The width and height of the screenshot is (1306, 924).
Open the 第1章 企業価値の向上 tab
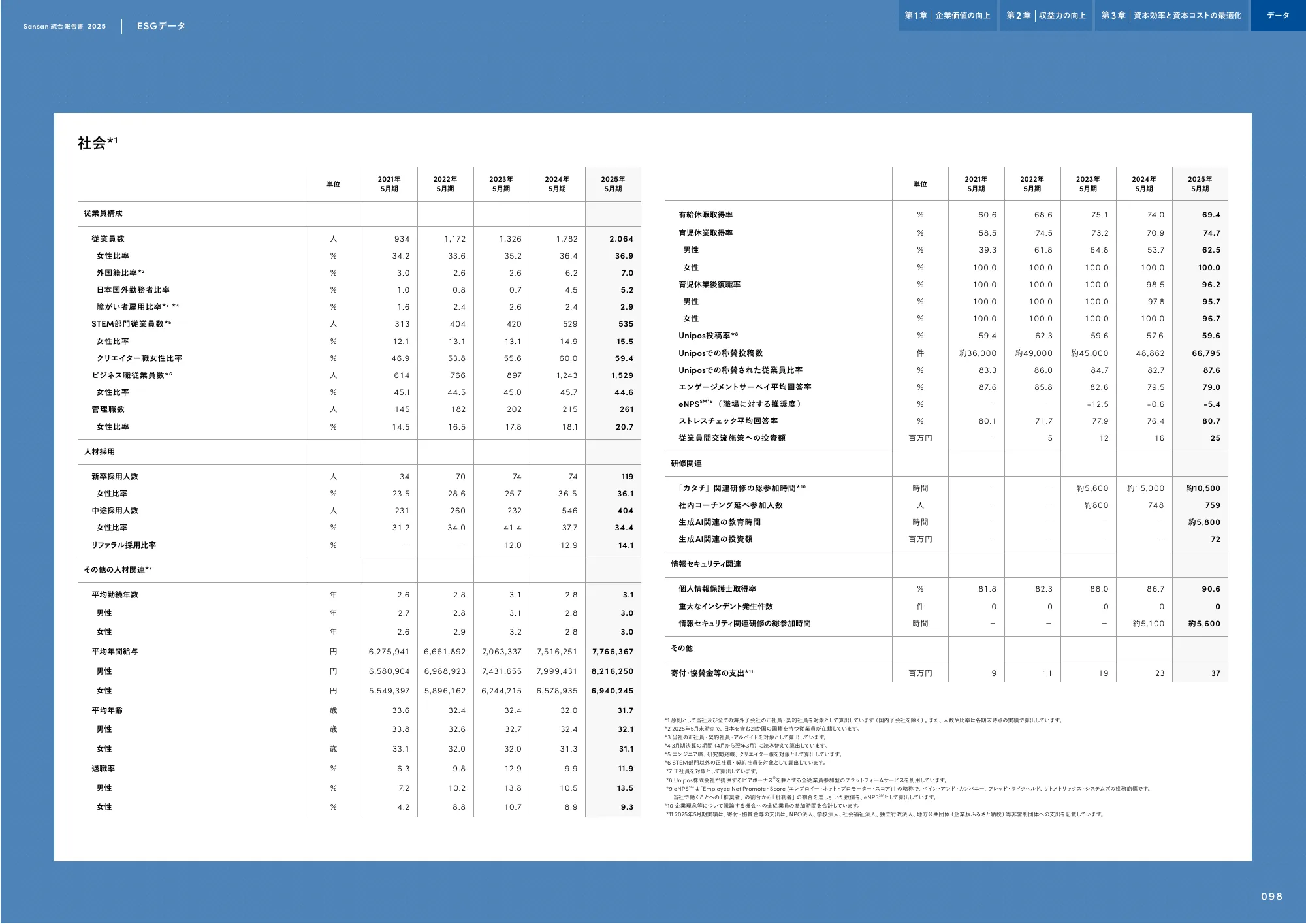pos(947,16)
